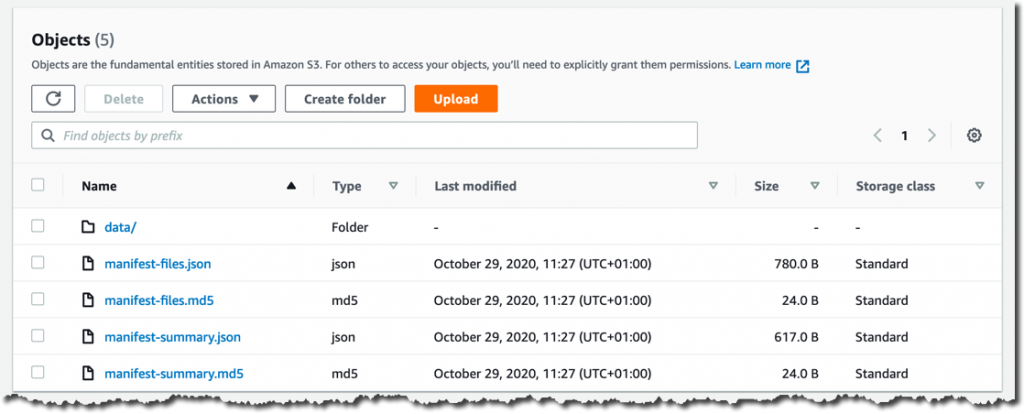This screenshot has width=1024, height=414.
Task: Go to next page arrow
Action: click(x=932, y=136)
